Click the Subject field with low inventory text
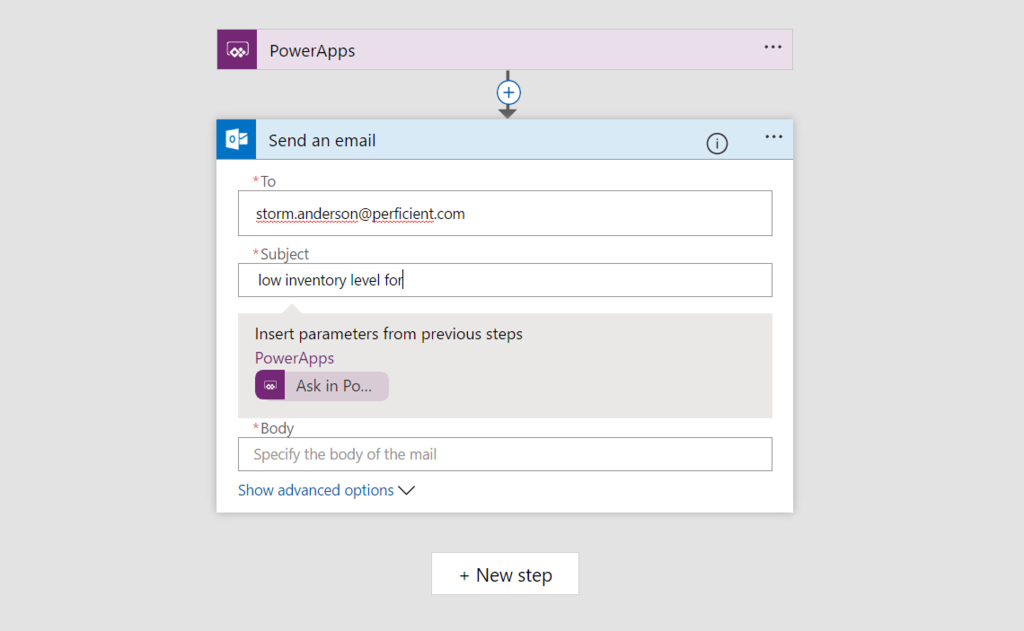Viewport: 1024px width, 631px height. pos(504,280)
